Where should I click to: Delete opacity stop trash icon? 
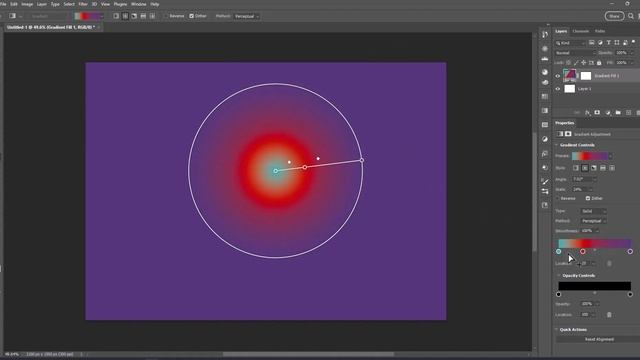pyautogui.click(x=609, y=315)
